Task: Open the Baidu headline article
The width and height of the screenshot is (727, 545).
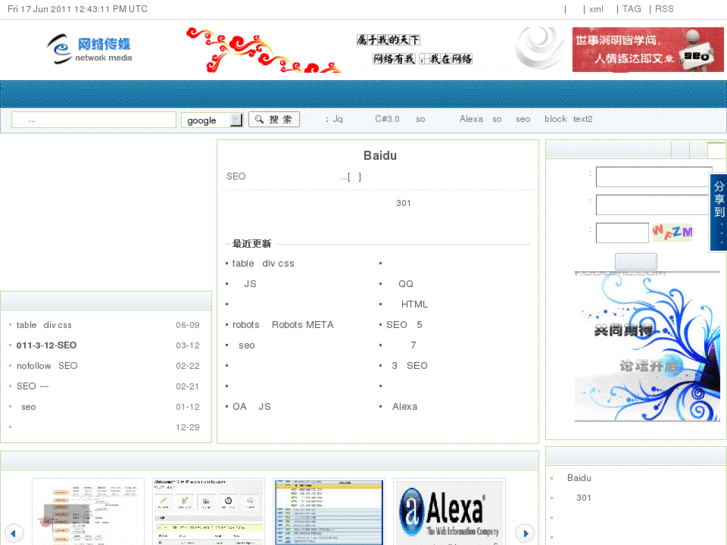Action: coord(380,155)
